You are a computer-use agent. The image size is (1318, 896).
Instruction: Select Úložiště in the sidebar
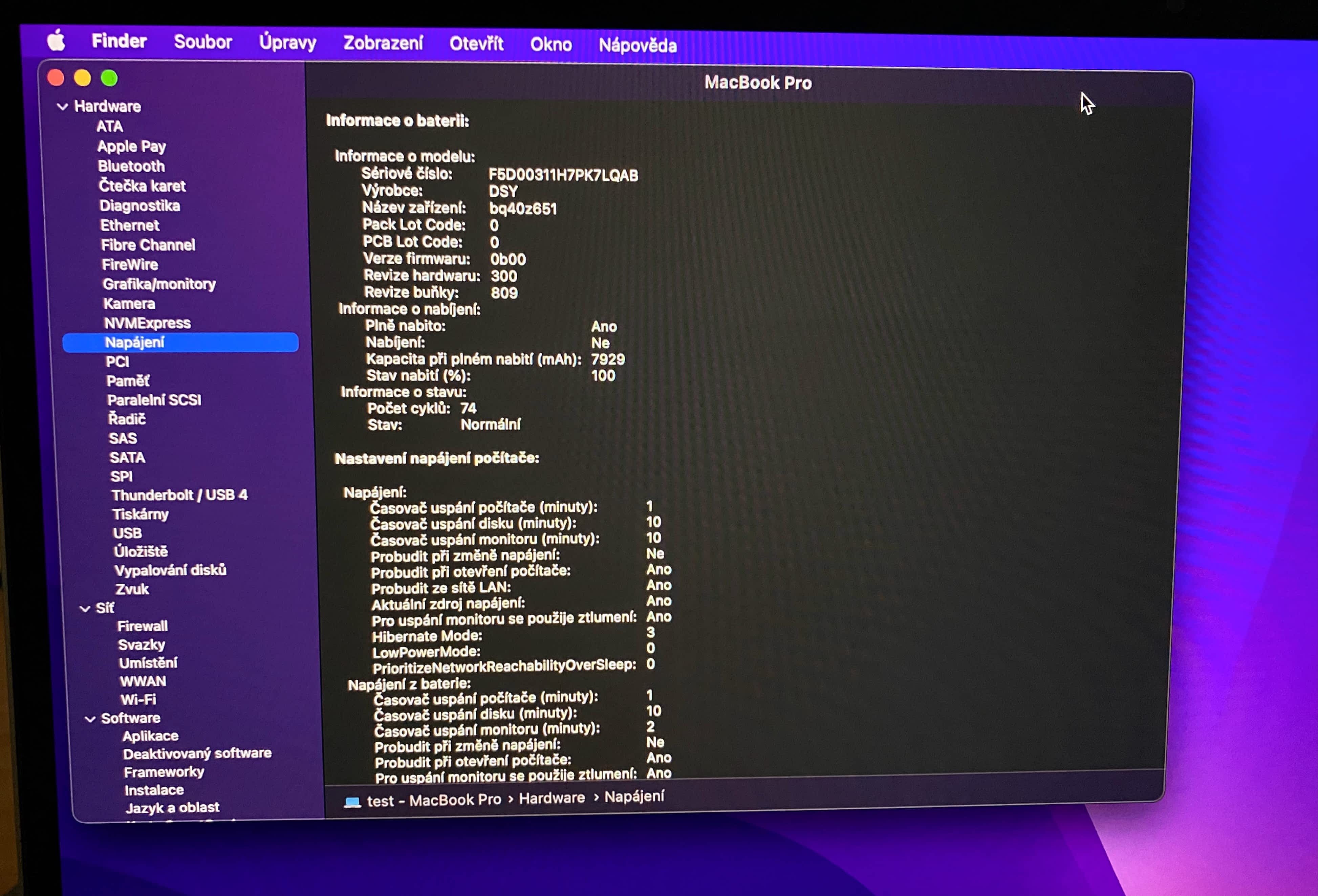tap(141, 551)
